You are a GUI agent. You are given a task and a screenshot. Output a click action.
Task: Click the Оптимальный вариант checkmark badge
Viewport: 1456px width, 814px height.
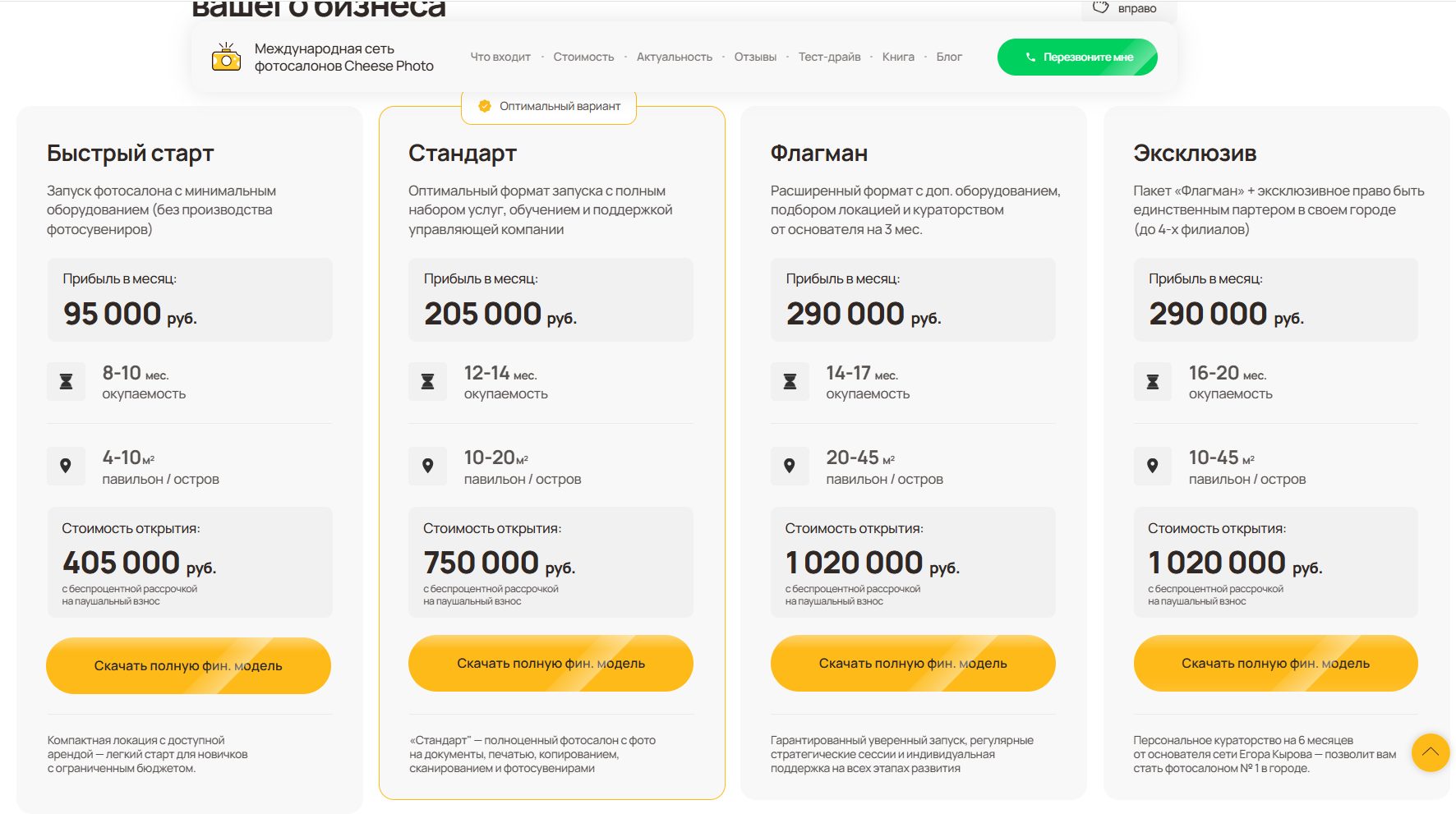[x=485, y=106]
